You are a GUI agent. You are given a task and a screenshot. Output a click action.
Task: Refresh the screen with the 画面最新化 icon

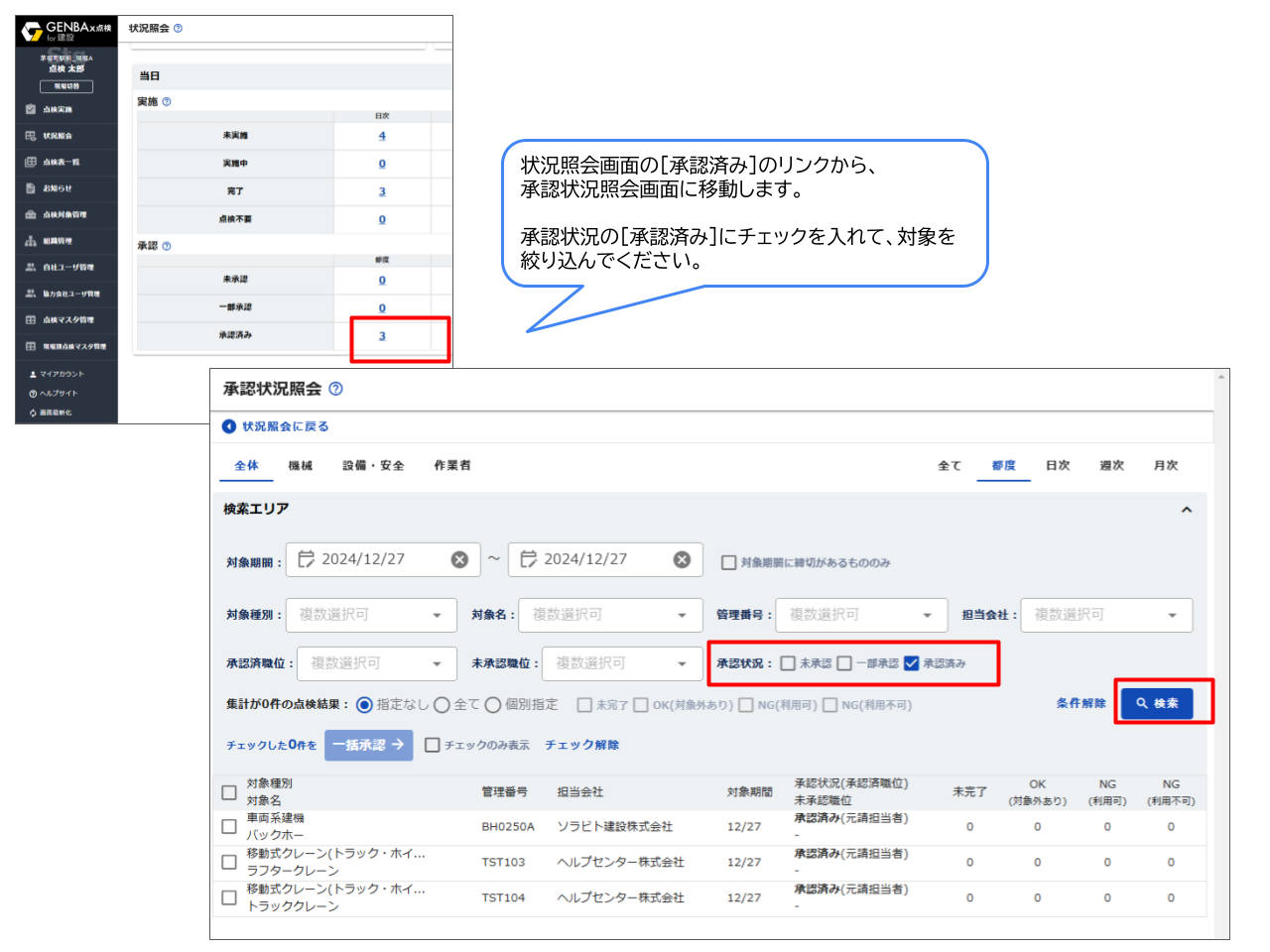(x=31, y=413)
